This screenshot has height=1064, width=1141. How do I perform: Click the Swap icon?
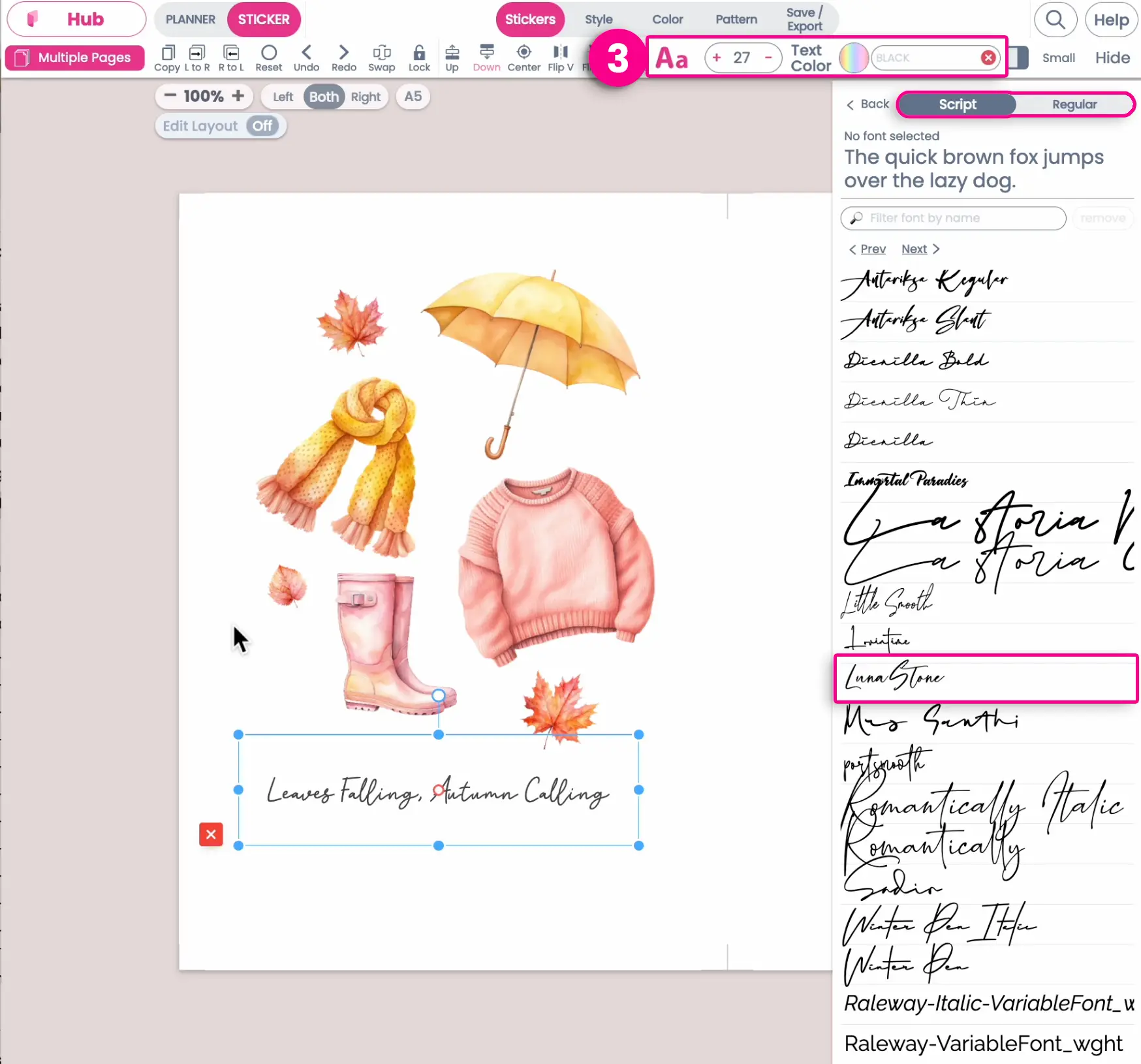(381, 57)
